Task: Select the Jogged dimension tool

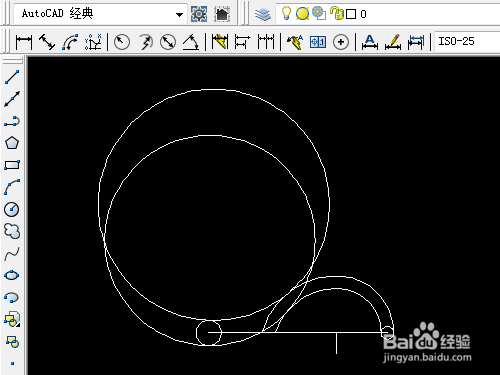Action: [145, 42]
